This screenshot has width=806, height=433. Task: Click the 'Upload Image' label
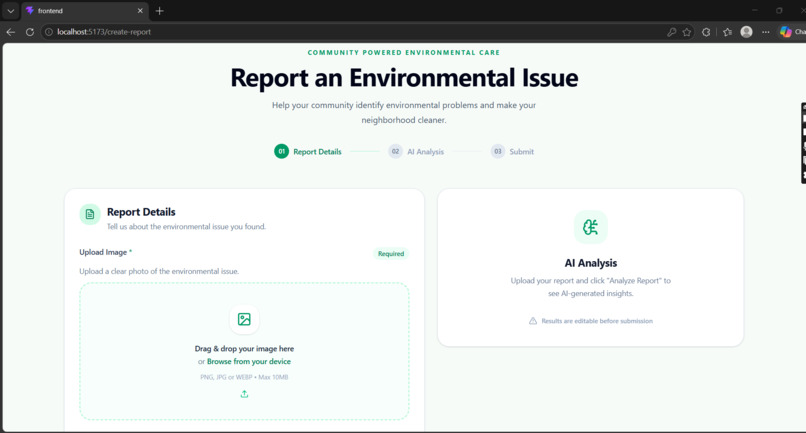(x=103, y=252)
